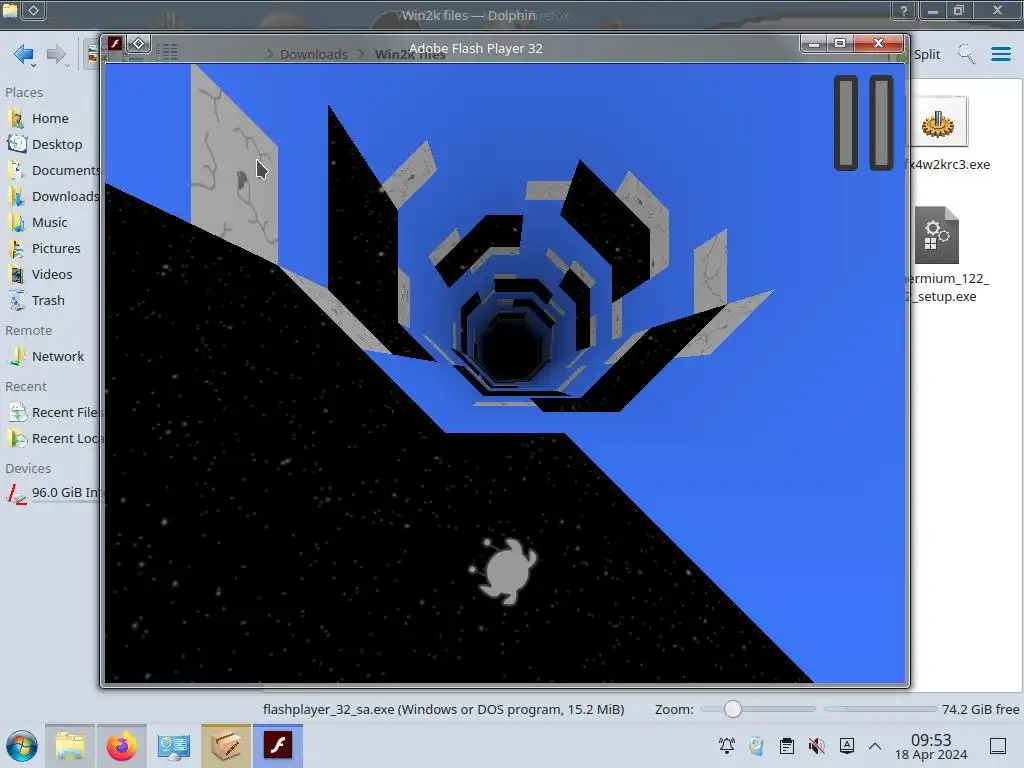Open the file manager from the taskbar
The width and height of the screenshot is (1024, 768).
[70, 746]
